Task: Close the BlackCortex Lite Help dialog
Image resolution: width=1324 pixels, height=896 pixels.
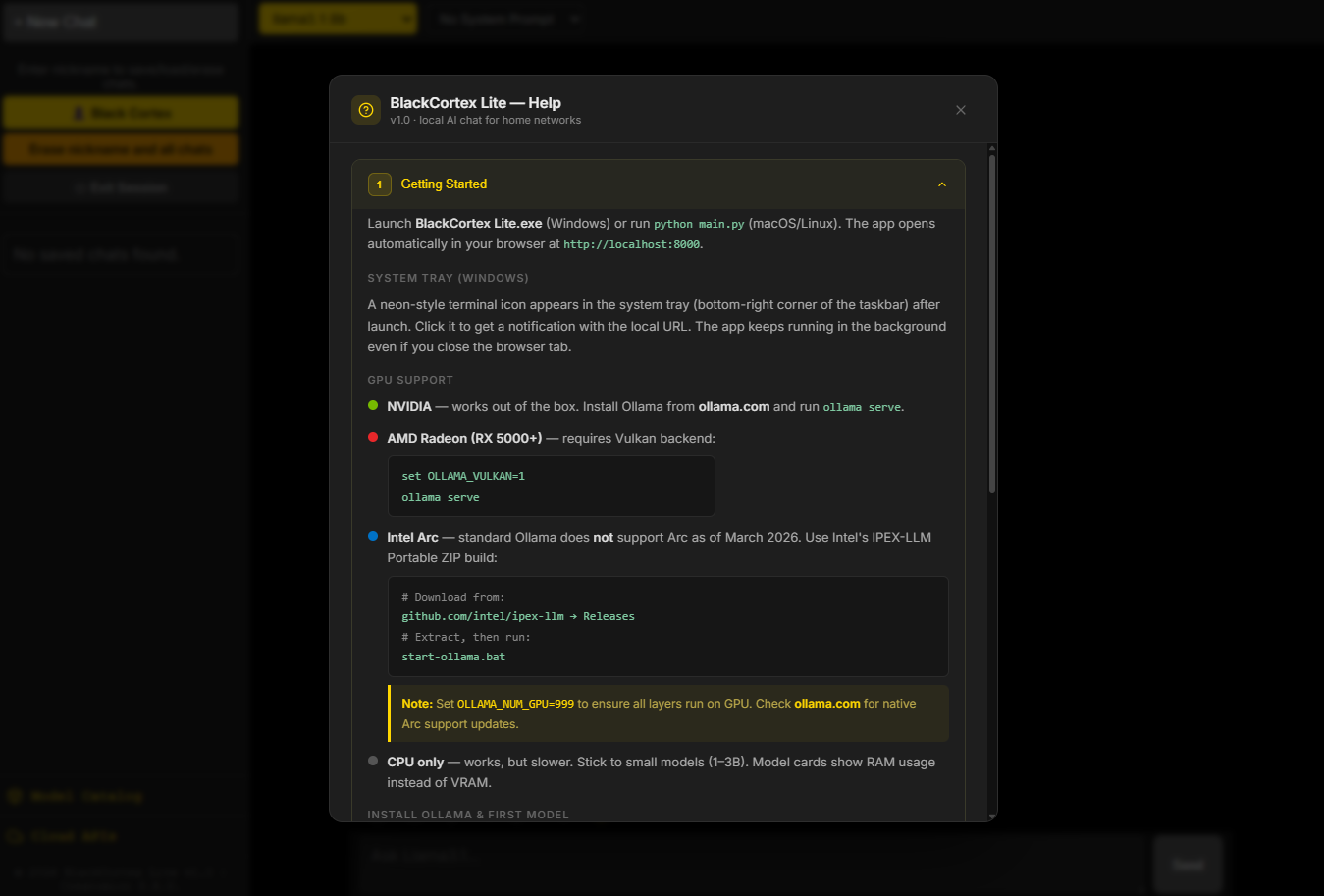Action: coord(961,110)
